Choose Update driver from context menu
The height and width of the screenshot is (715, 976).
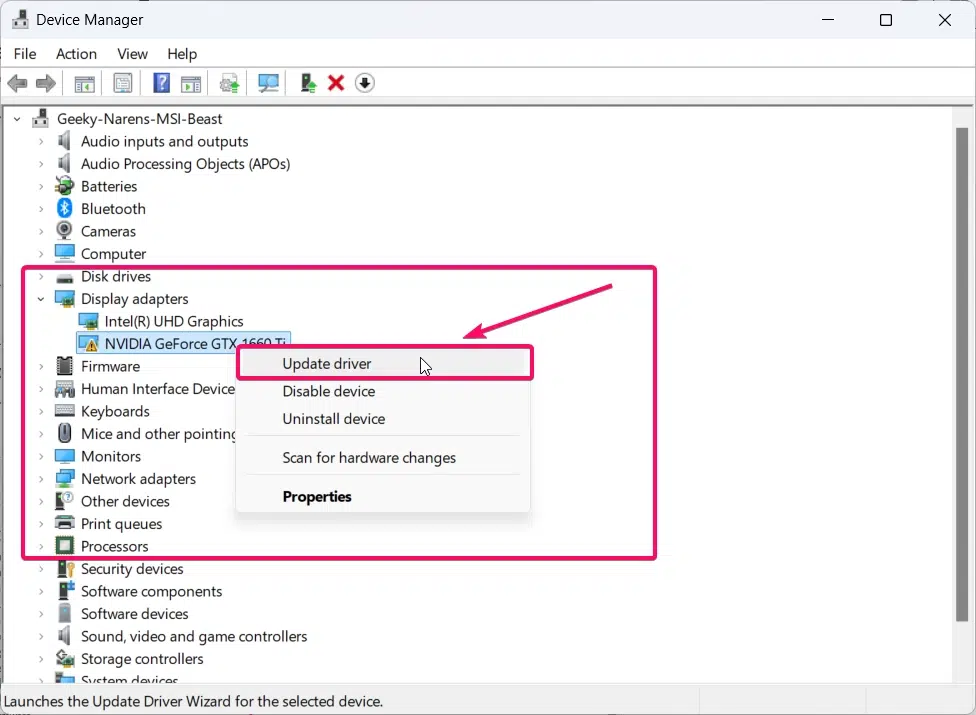385,363
